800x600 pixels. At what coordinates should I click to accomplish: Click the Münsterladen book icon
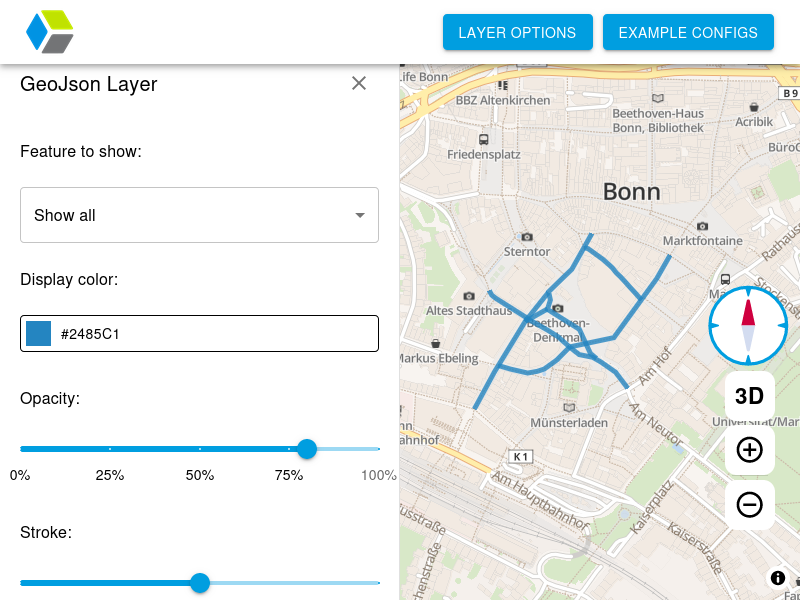coord(569,408)
